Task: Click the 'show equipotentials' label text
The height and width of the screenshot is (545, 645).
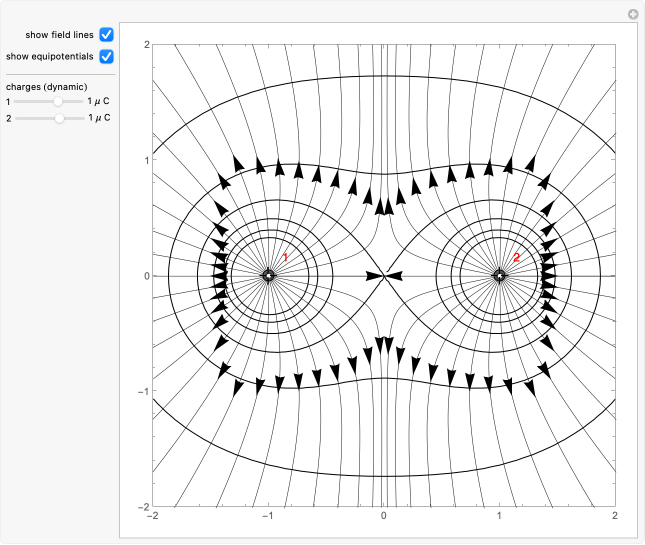Action: 50,56
